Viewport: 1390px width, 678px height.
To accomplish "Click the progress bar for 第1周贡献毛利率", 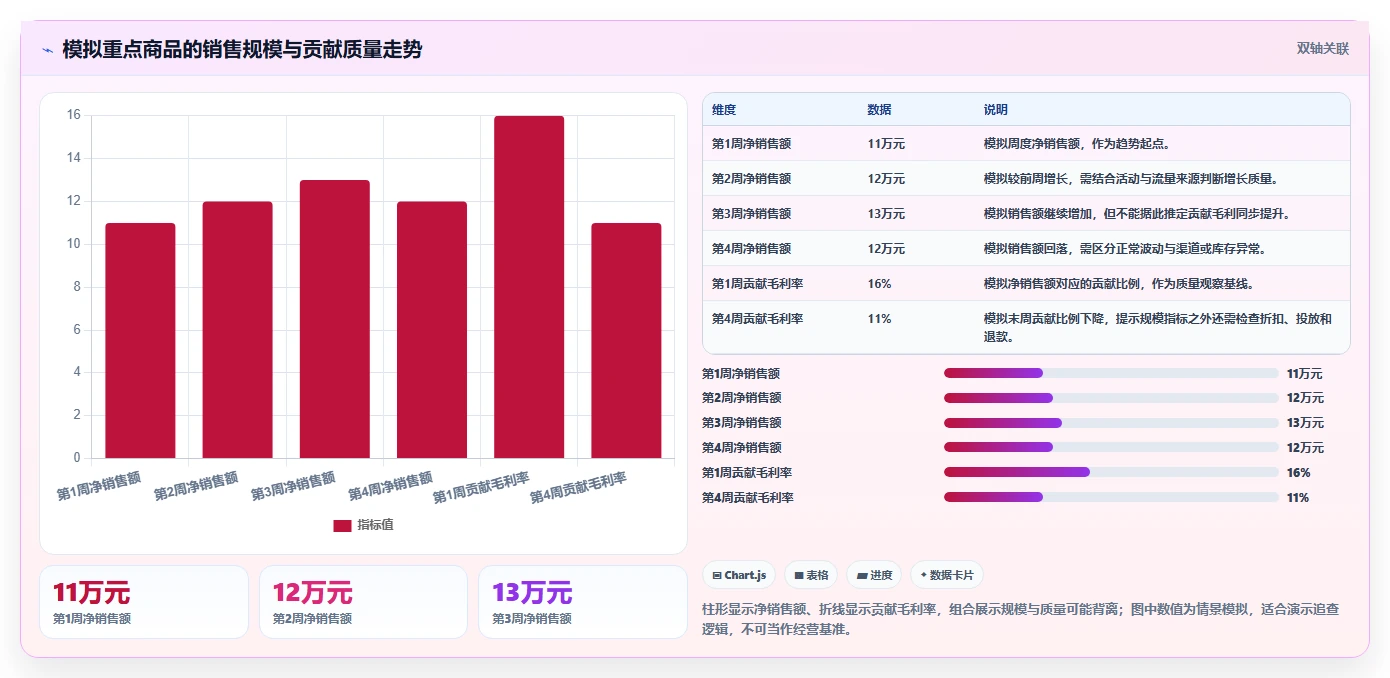I will pyautogui.click(x=1111, y=472).
